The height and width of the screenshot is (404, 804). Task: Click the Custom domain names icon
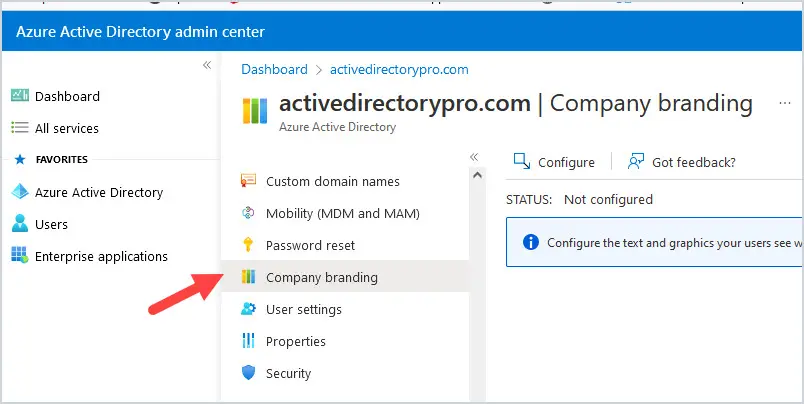248,181
